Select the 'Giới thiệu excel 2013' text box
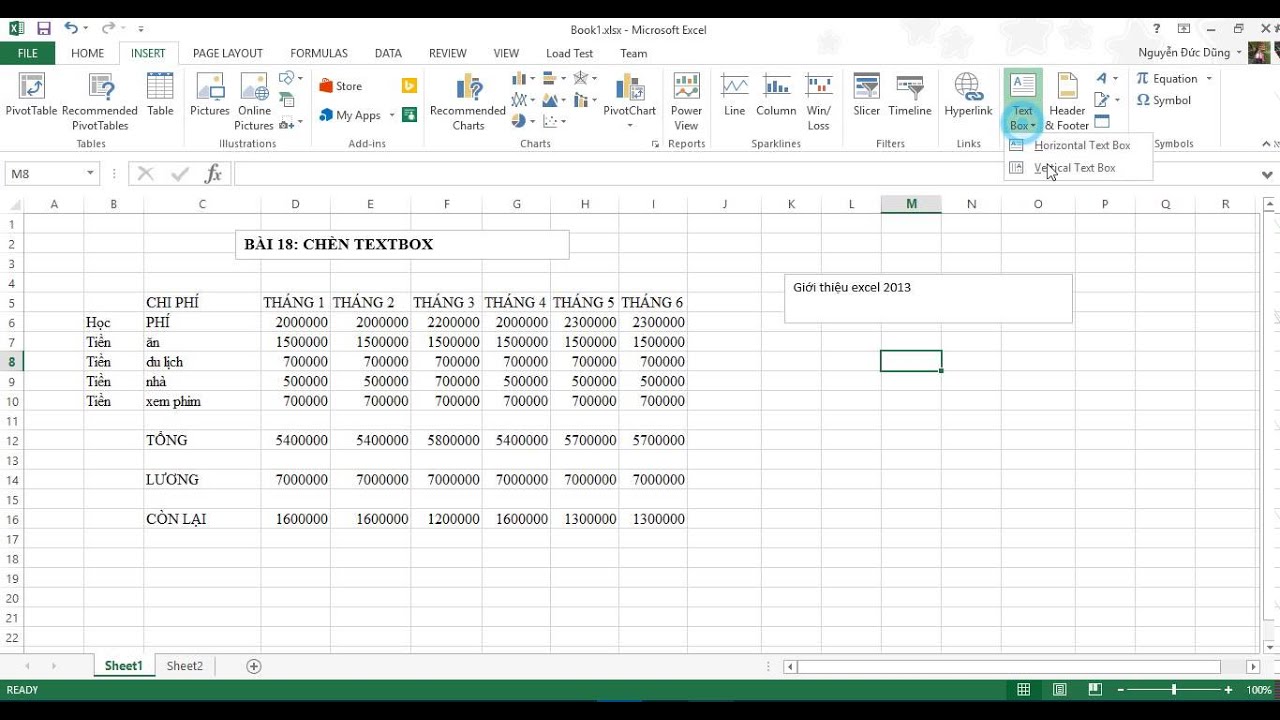The image size is (1280, 720). tap(928, 298)
